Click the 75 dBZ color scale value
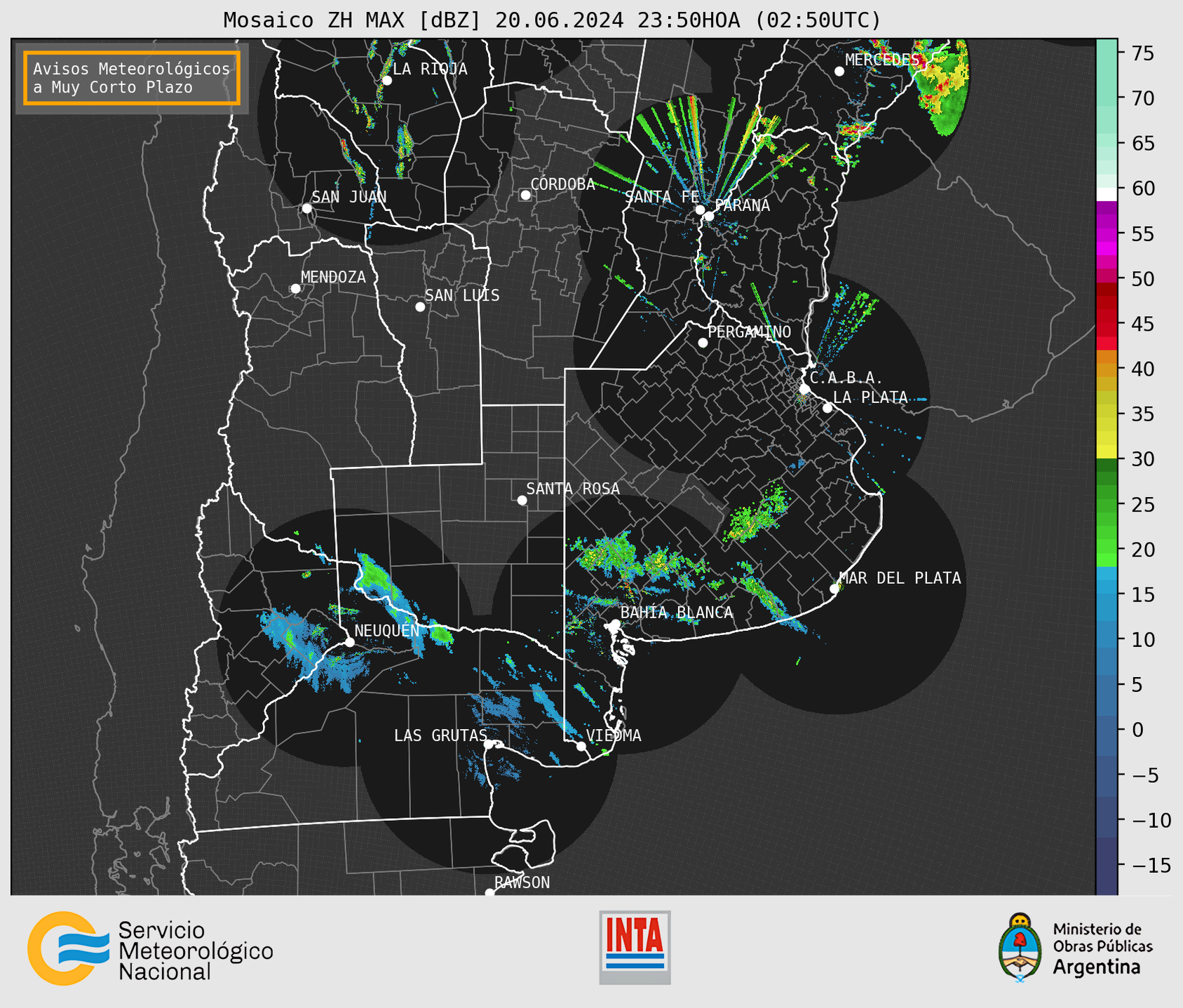Screen dimensions: 1183x1008 1143,53
